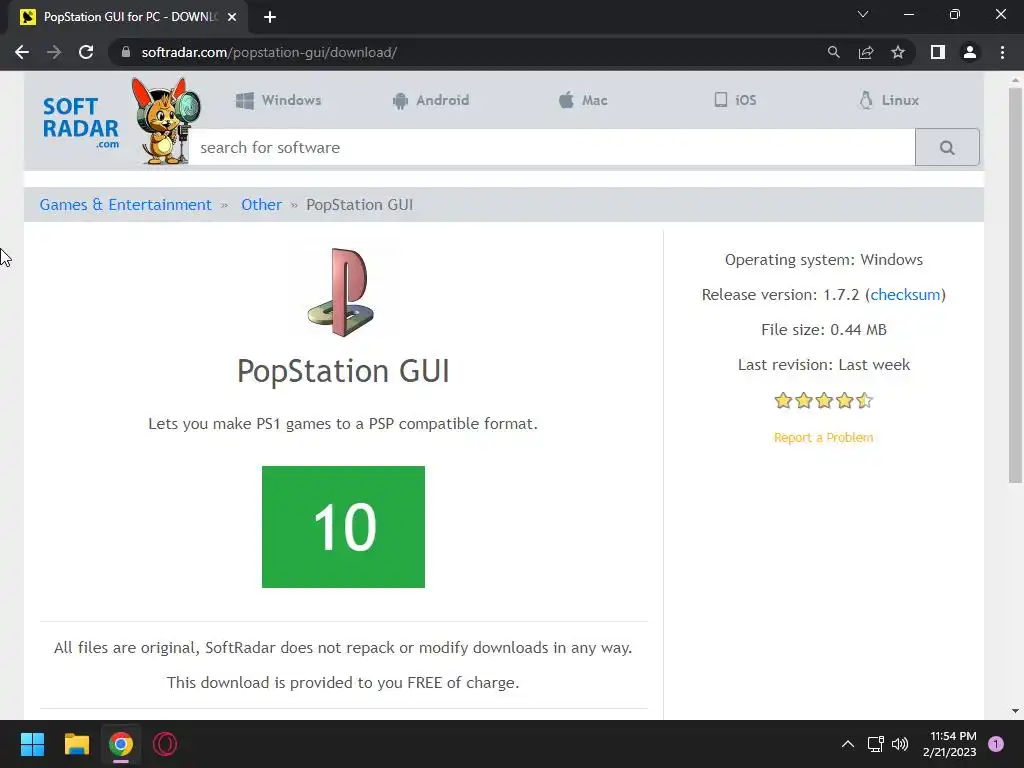Click the softradar.com address bar
1024x768 pixels.
[x=470, y=52]
